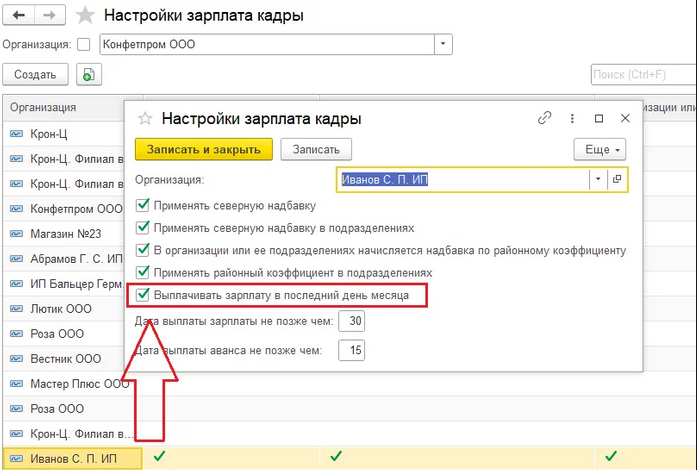Open the Еще dropdown menu
This screenshot has height=470, width=697.
(x=600, y=149)
